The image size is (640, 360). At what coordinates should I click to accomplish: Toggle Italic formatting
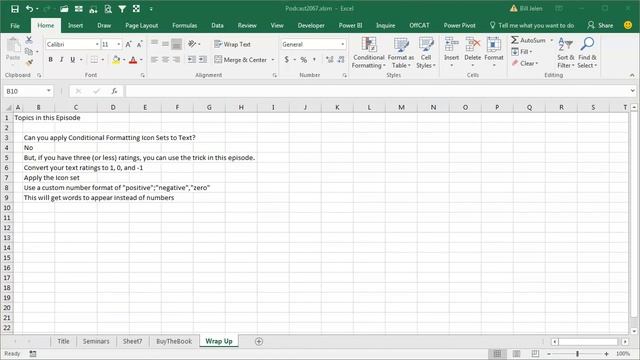[x=62, y=60]
